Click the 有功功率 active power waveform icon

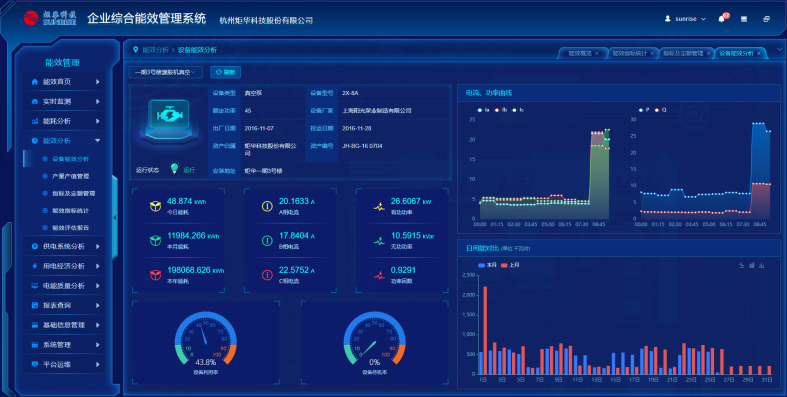click(379, 206)
